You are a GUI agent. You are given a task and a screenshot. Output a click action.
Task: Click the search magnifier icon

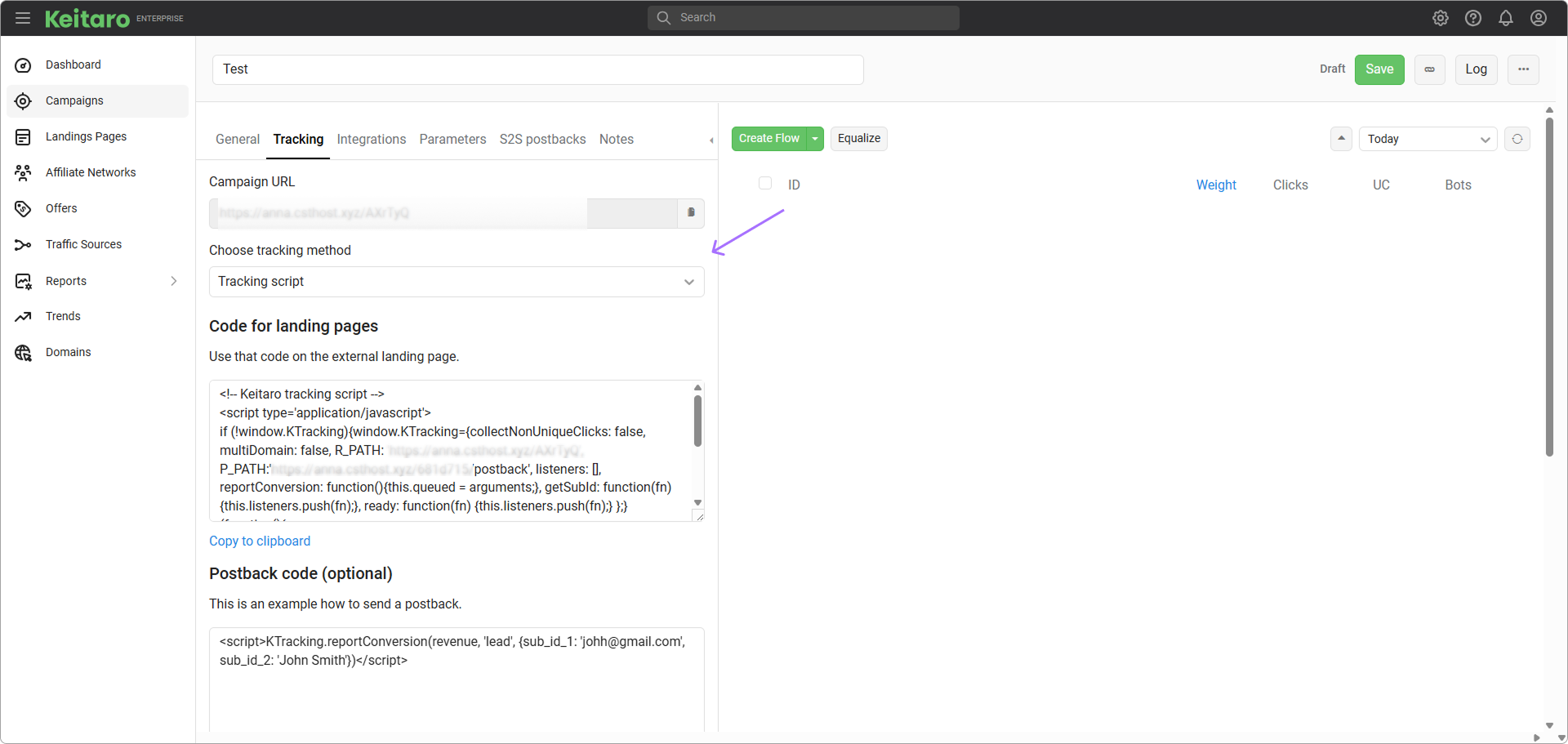coord(664,18)
